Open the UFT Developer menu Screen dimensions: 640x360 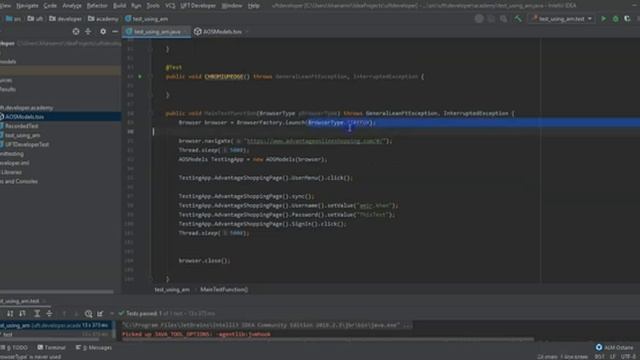(198, 6)
